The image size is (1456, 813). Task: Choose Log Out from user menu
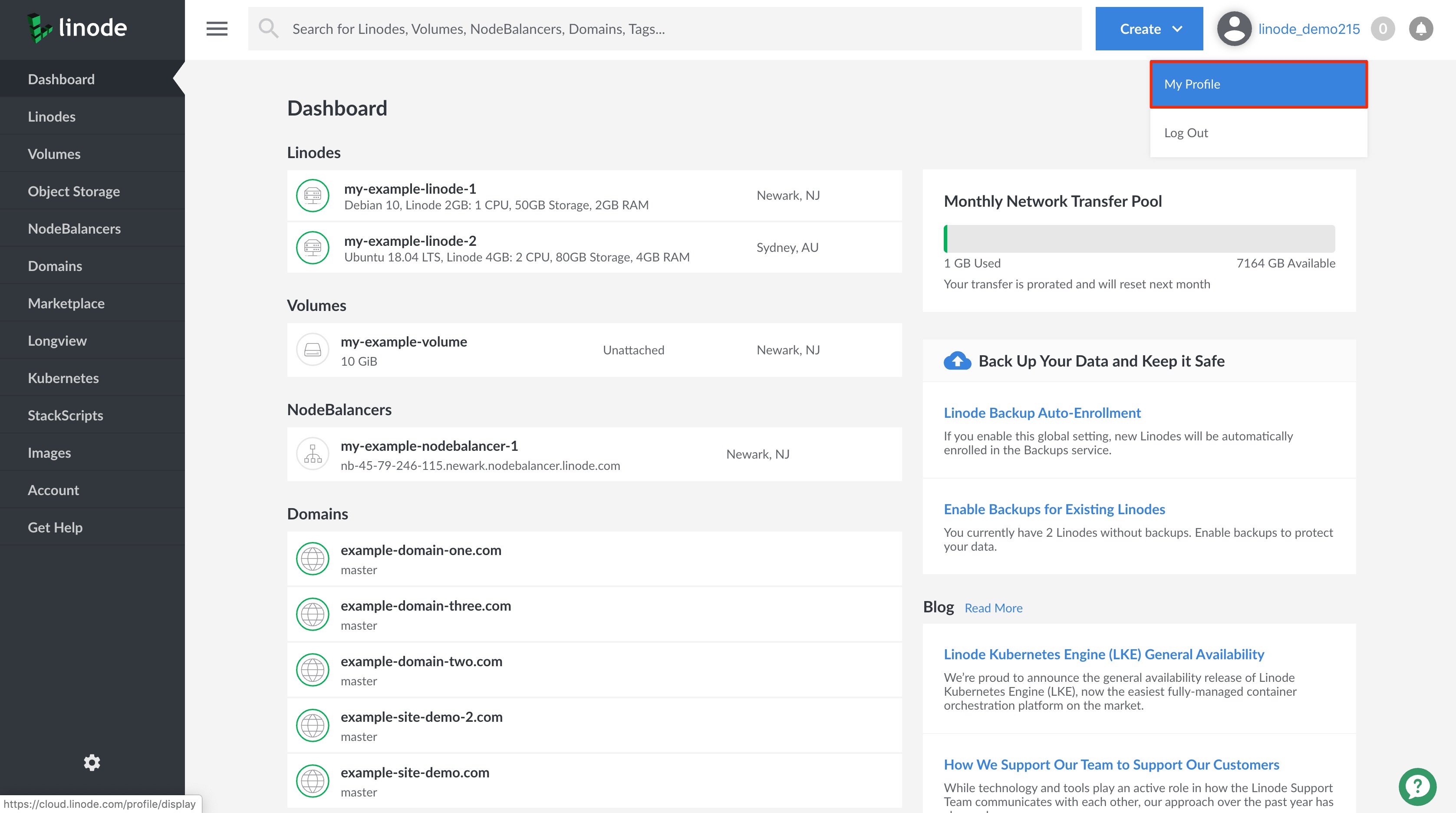(1186, 133)
